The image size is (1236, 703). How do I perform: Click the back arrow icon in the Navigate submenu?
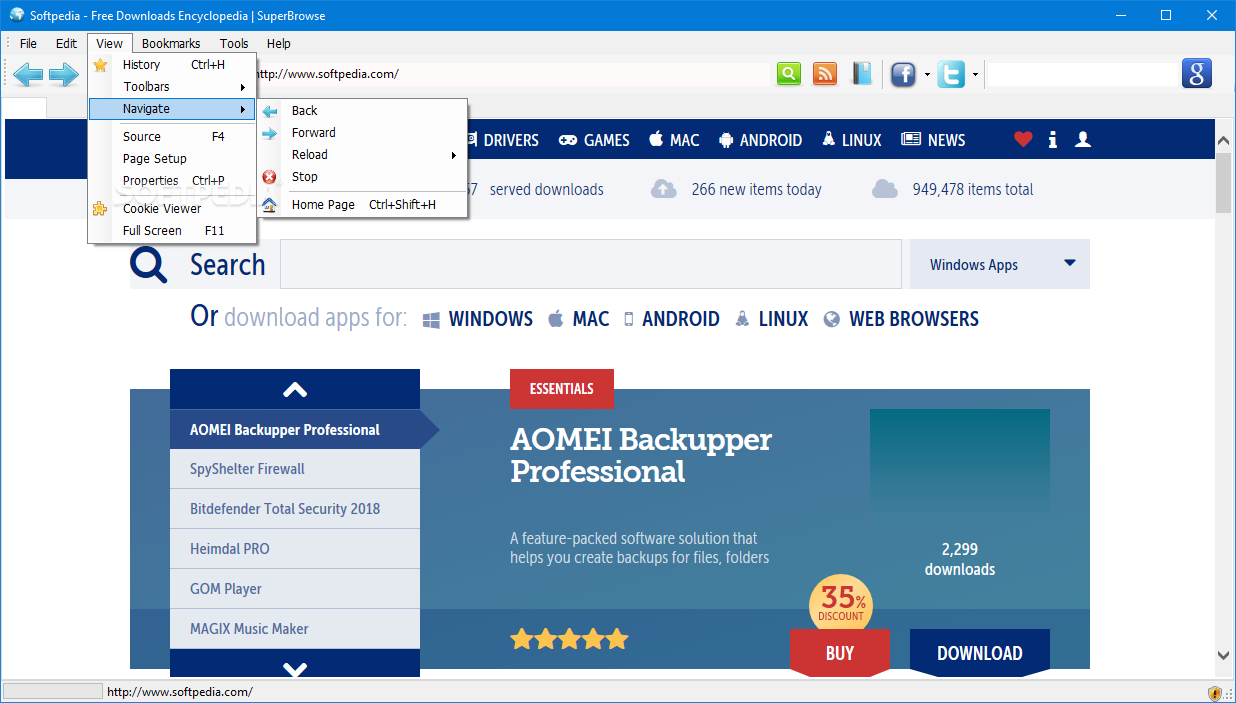270,111
